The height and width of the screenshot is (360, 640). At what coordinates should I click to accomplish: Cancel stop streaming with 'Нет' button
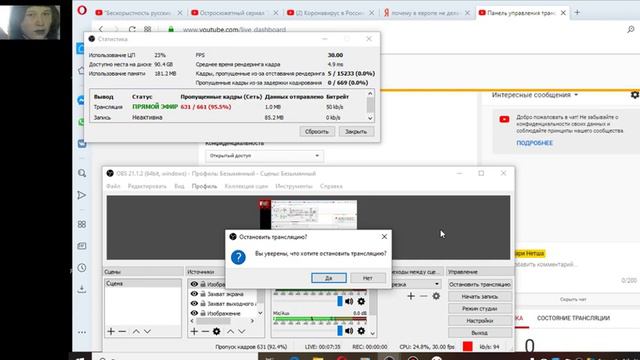coord(368,278)
